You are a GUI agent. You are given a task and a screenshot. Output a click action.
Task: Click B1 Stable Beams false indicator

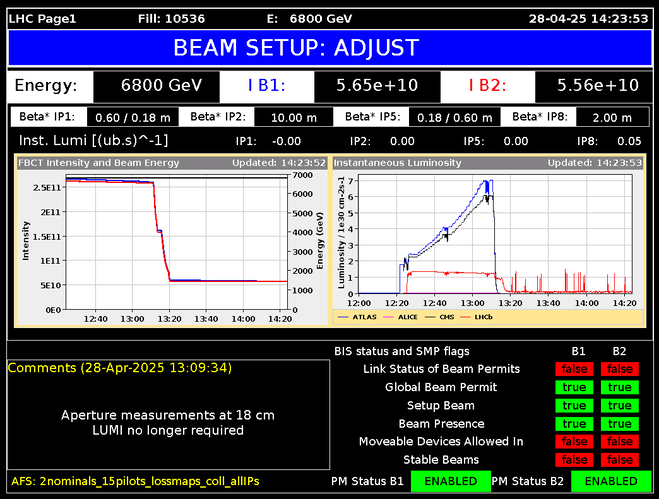click(x=574, y=460)
